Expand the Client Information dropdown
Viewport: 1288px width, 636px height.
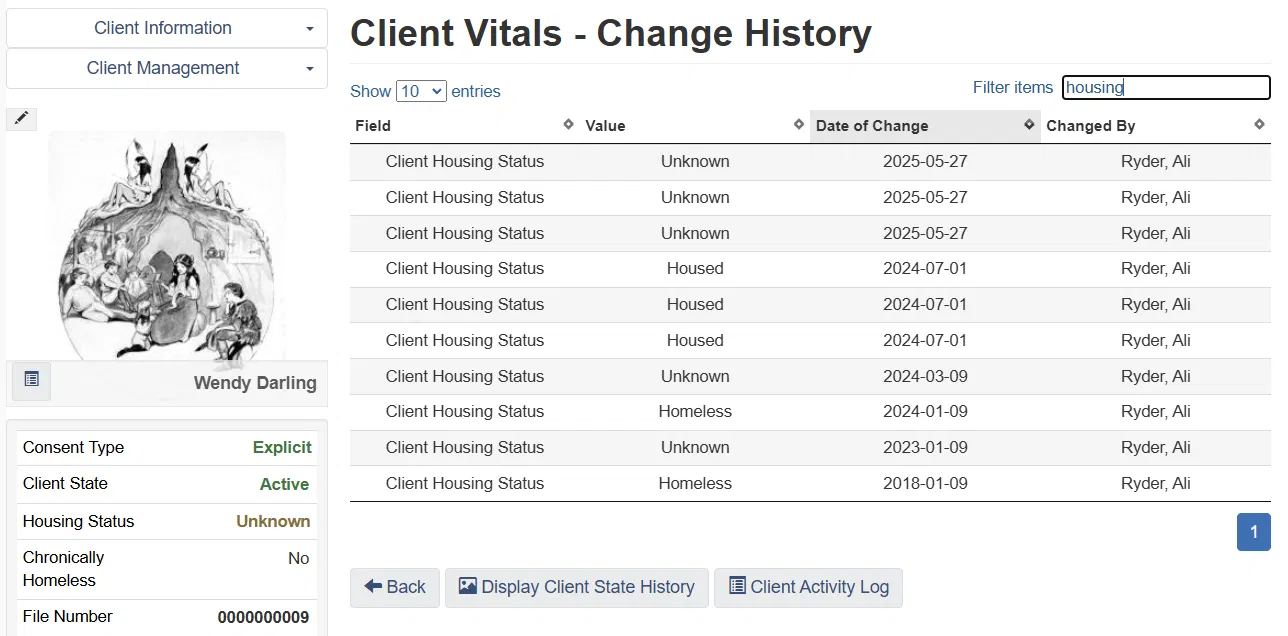(167, 28)
